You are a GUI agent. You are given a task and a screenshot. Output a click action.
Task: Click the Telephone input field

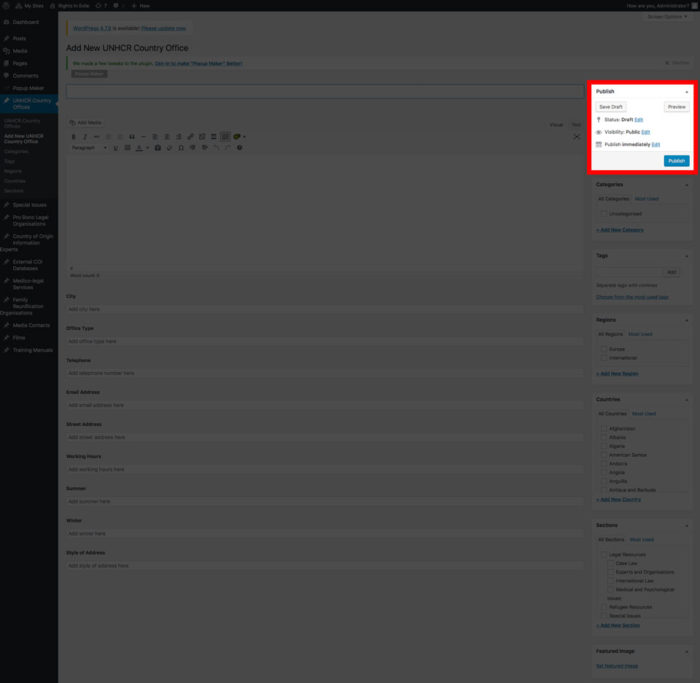click(325, 373)
